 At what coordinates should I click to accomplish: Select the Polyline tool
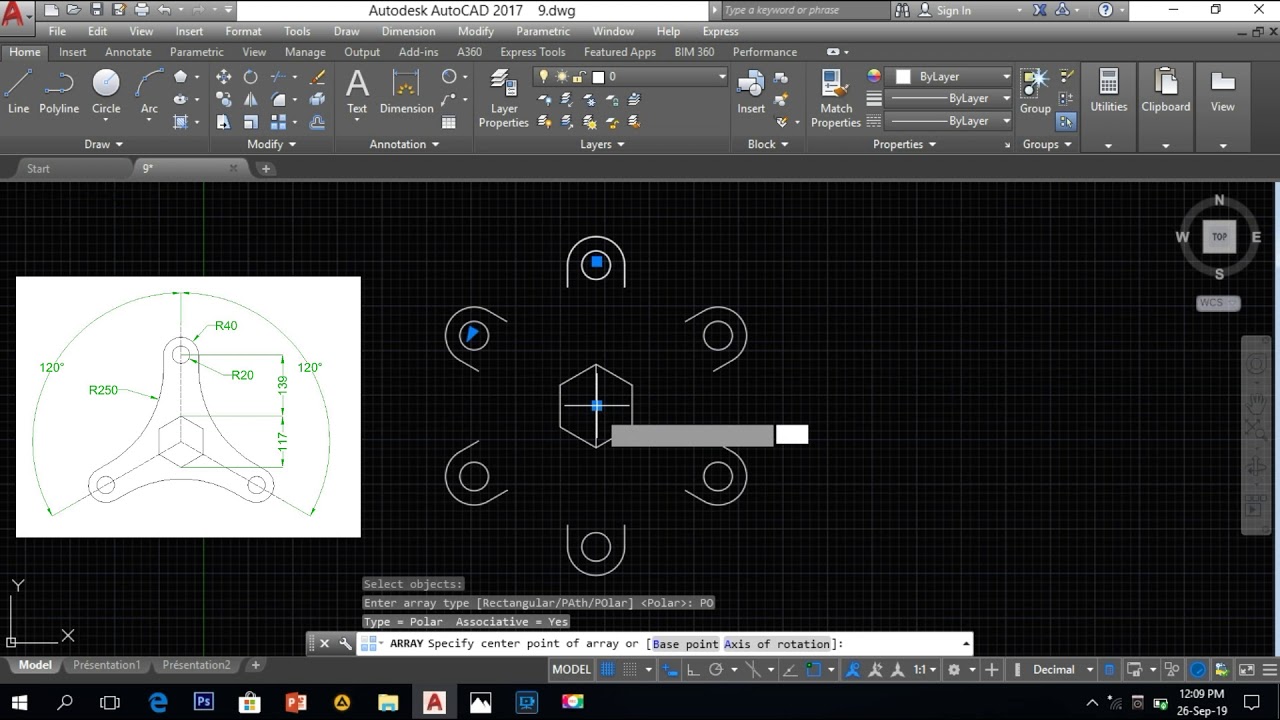coord(59,91)
